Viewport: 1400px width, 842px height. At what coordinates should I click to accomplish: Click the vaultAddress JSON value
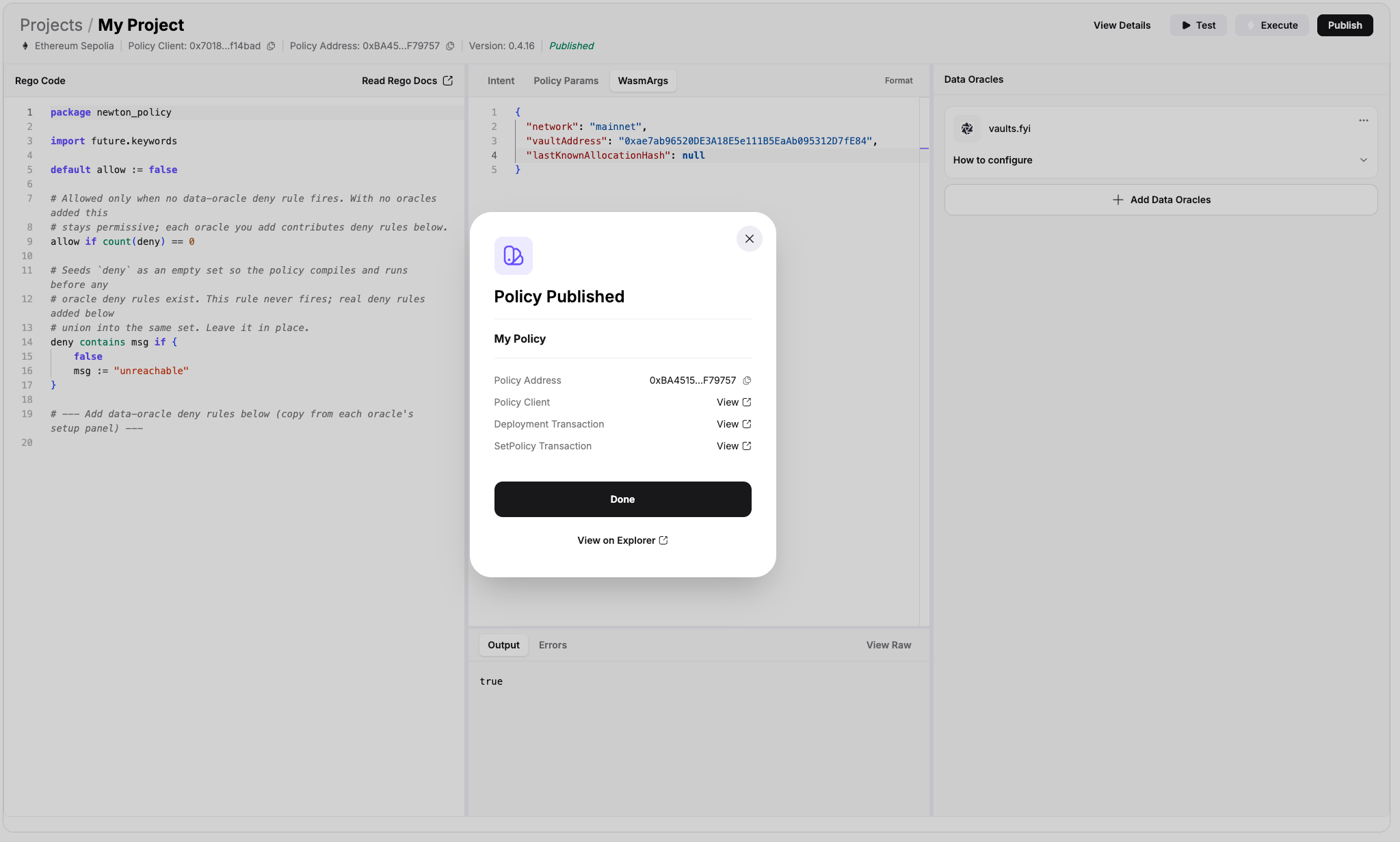tap(745, 141)
